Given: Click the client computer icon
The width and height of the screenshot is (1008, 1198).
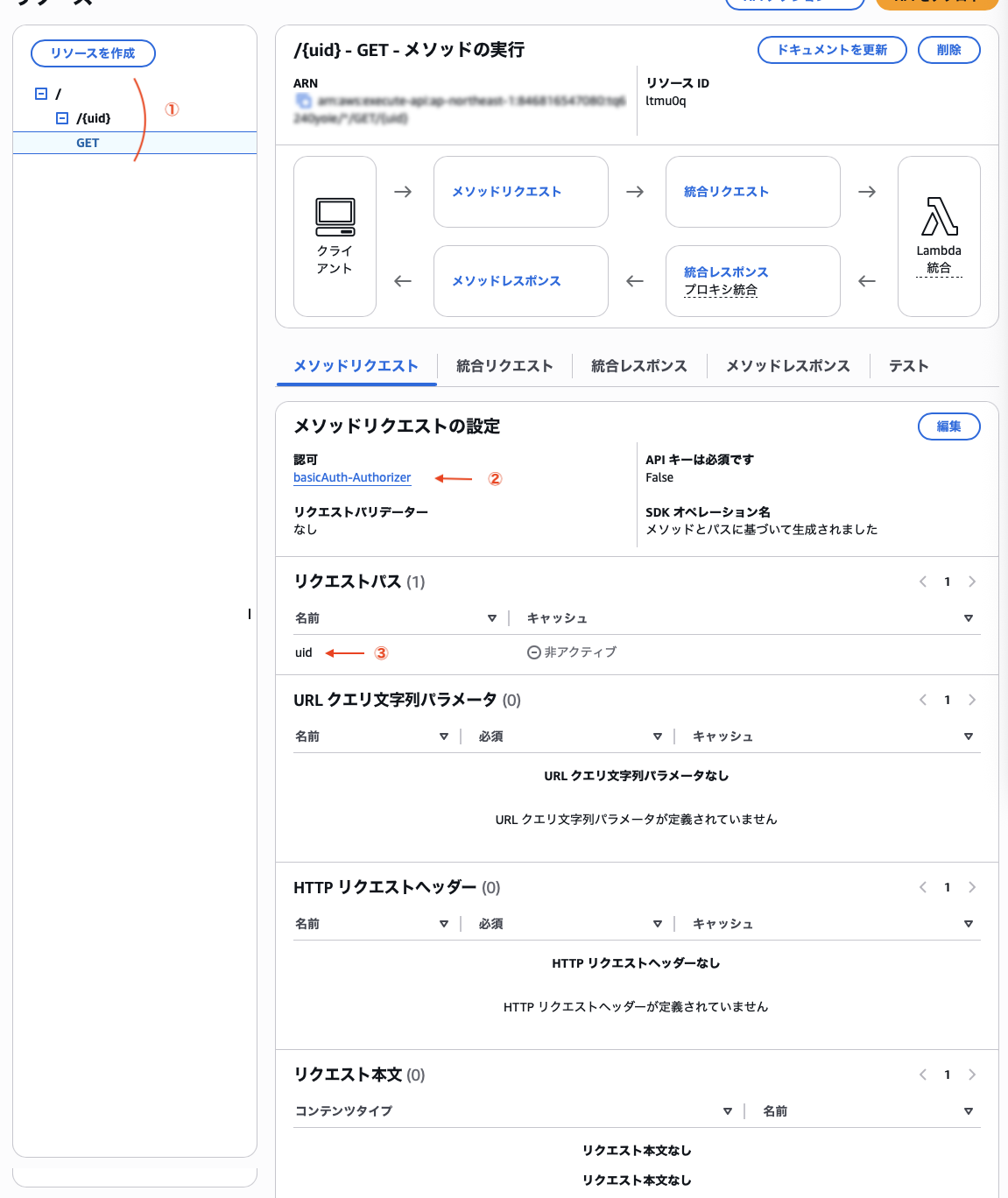Looking at the screenshot, I should 335,217.
